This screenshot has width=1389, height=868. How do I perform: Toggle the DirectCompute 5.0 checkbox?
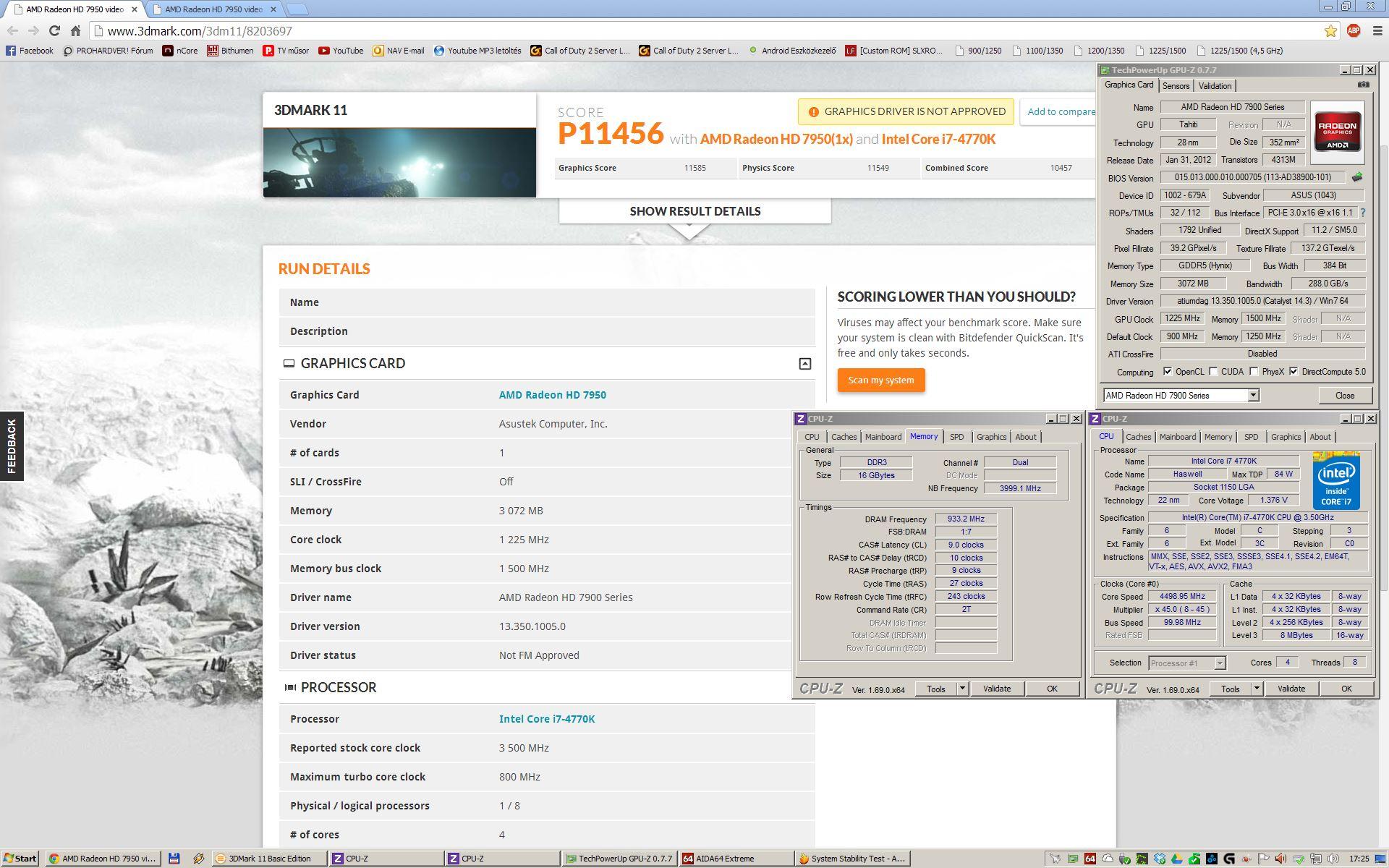[x=1294, y=372]
